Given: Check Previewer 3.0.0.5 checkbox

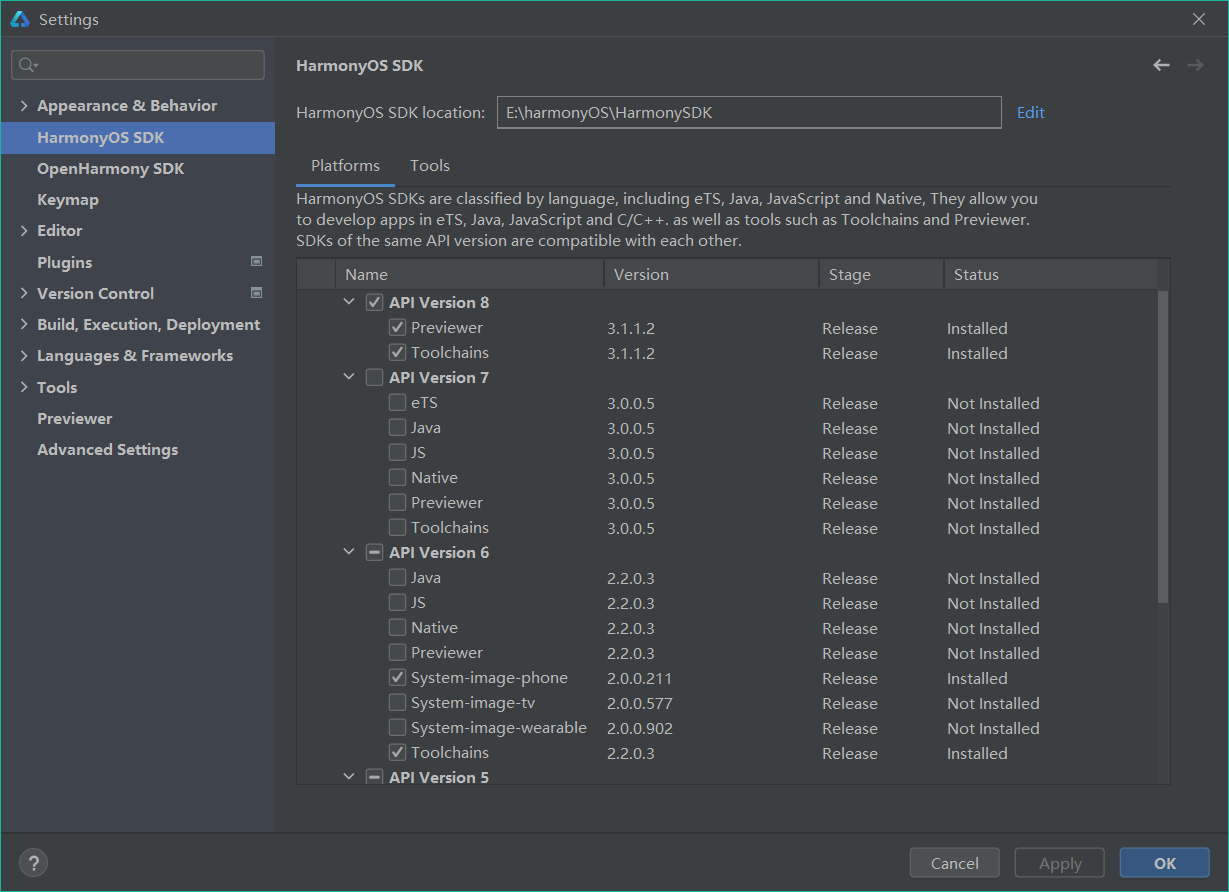Looking at the screenshot, I should click(397, 502).
